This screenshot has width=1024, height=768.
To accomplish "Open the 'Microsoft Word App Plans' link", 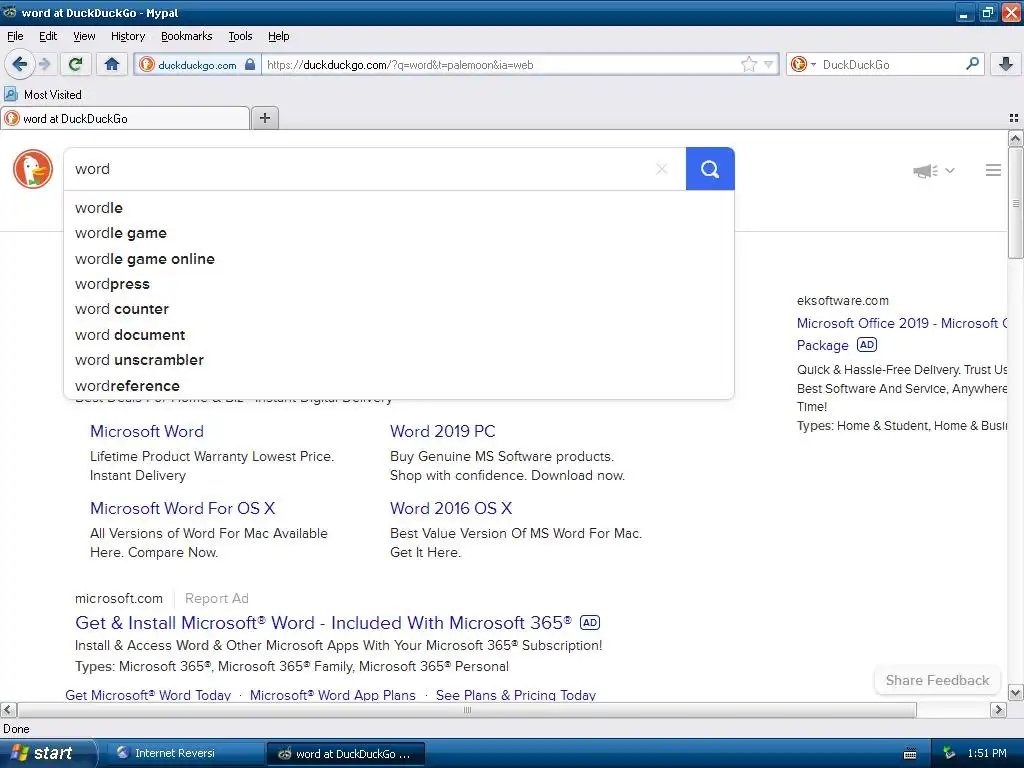I will (x=332, y=695).
